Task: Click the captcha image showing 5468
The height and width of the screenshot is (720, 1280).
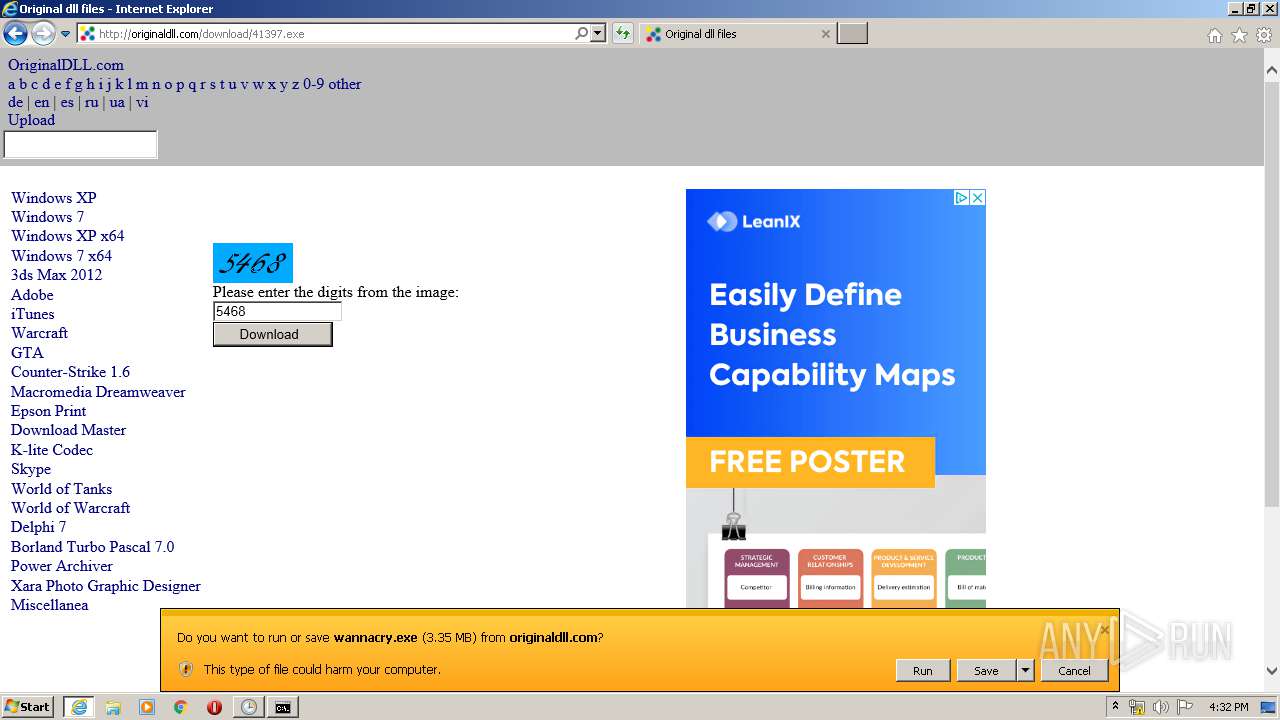Action: pos(253,263)
